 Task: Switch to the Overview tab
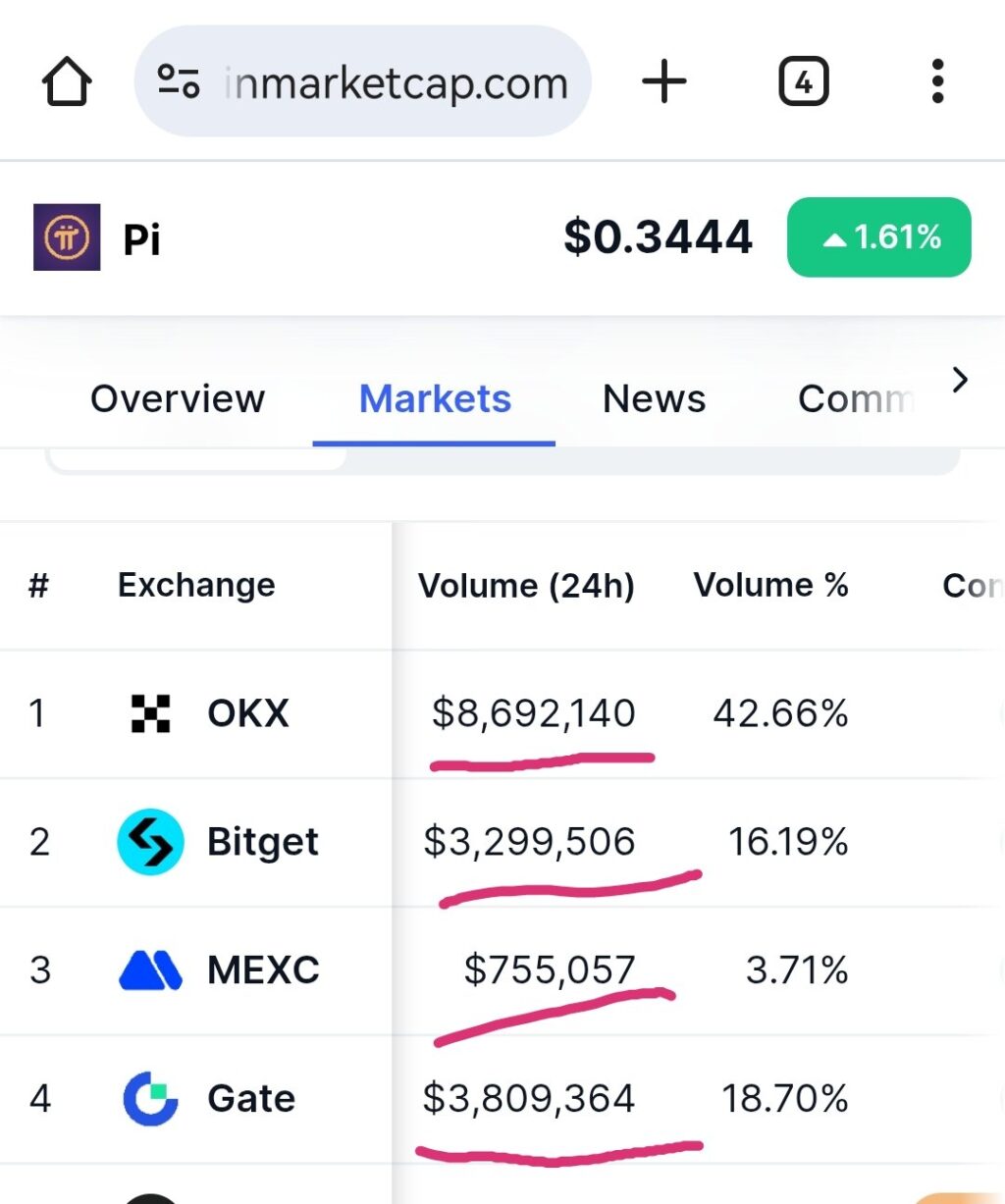pos(178,399)
